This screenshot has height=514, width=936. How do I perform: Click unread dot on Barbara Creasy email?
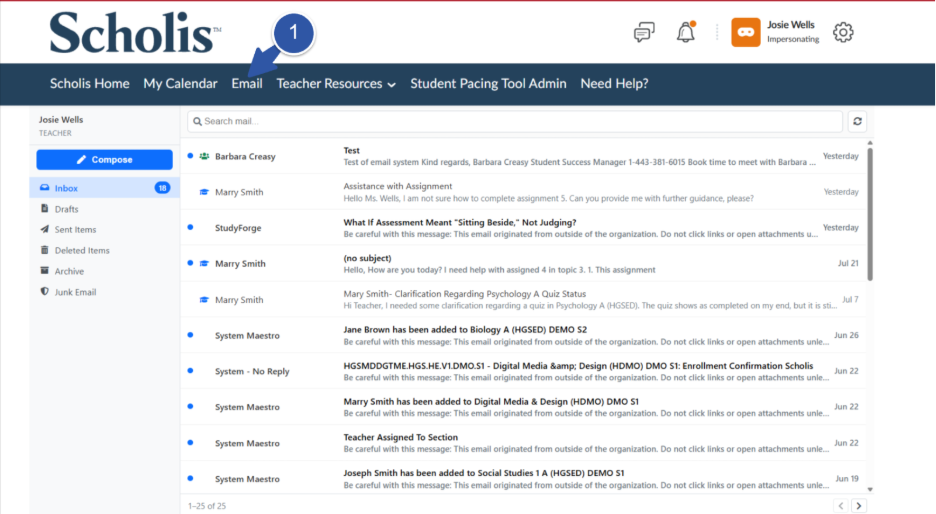coord(190,155)
